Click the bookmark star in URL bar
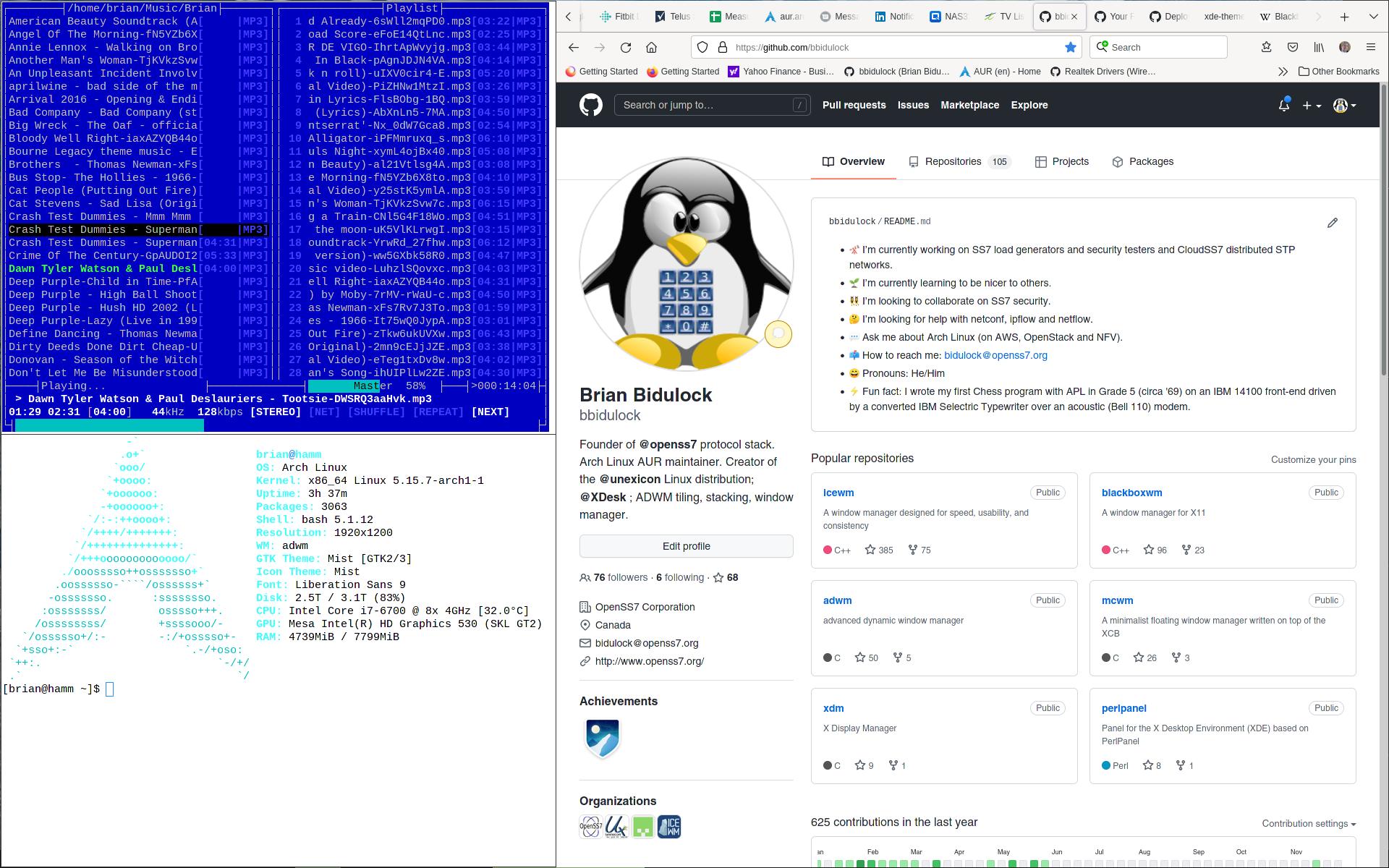The image size is (1389, 868). coord(1070,48)
